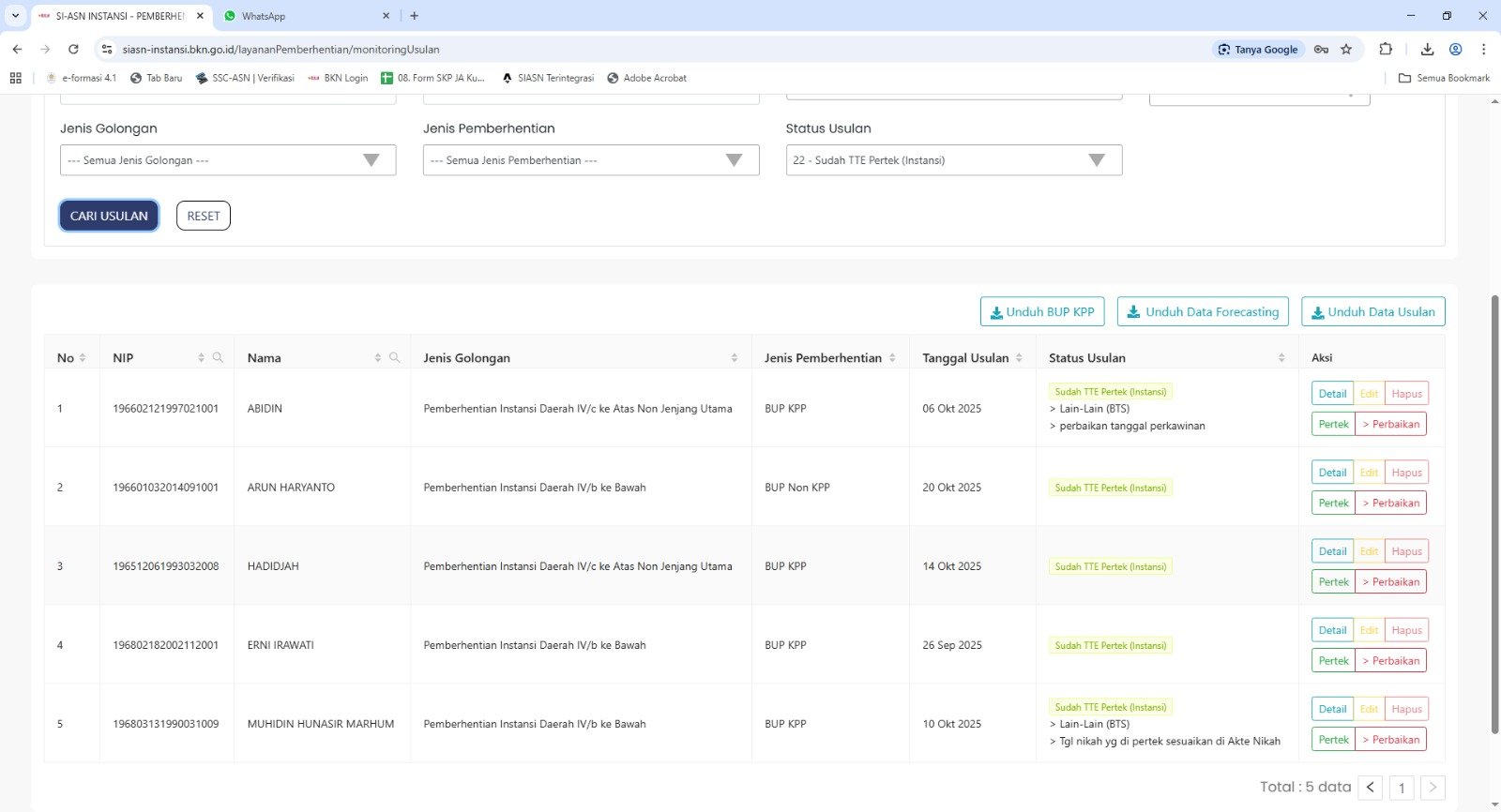Expand the Status Usulan dropdown
The height and width of the screenshot is (812, 1501).
953,160
